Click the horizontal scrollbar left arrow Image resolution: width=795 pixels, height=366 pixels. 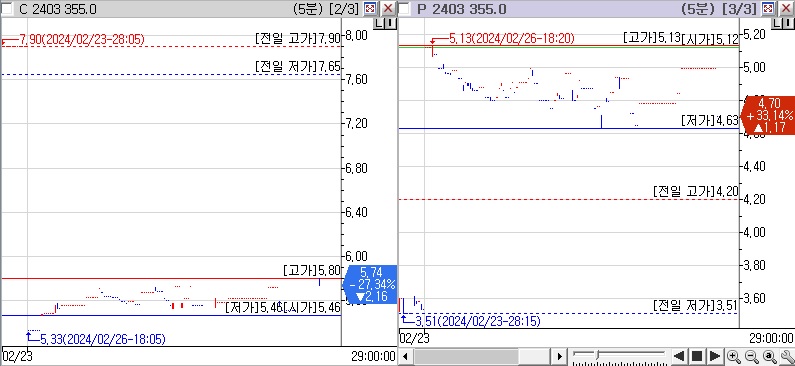[x=405, y=356]
